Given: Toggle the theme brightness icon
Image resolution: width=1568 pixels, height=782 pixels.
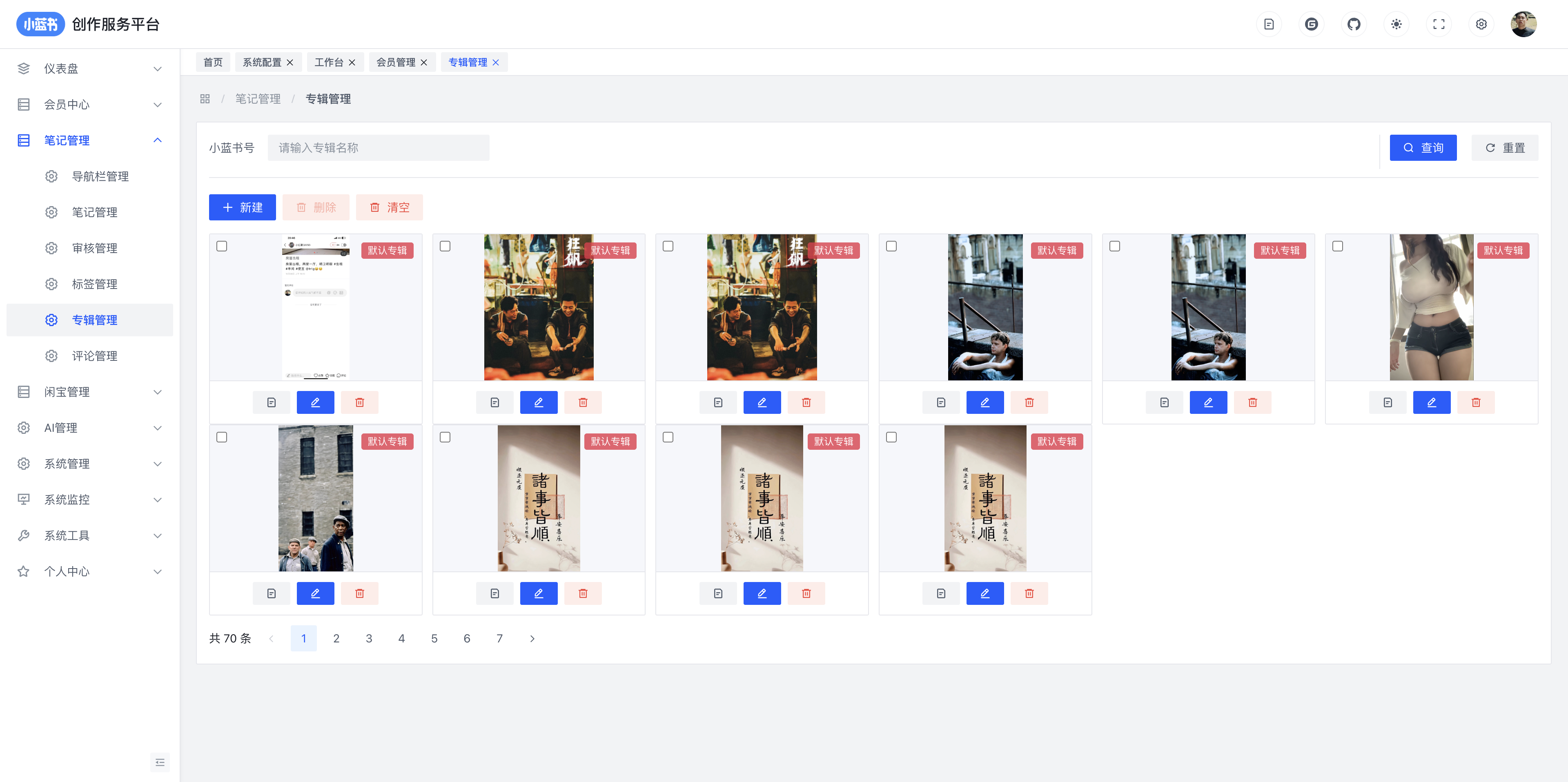Looking at the screenshot, I should 1396,24.
